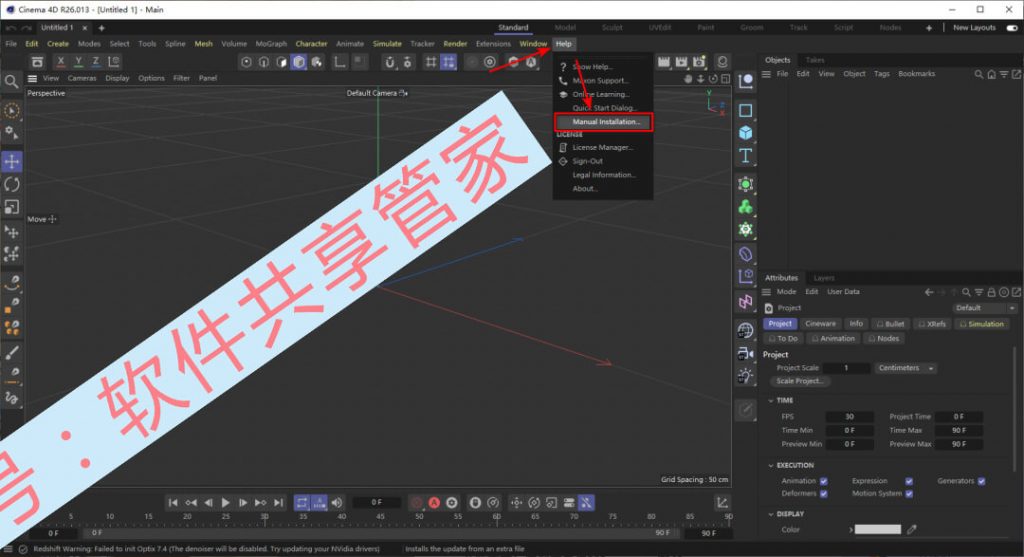Choose Manual Installation from Help menu
The width and height of the screenshot is (1024, 557).
pos(603,121)
